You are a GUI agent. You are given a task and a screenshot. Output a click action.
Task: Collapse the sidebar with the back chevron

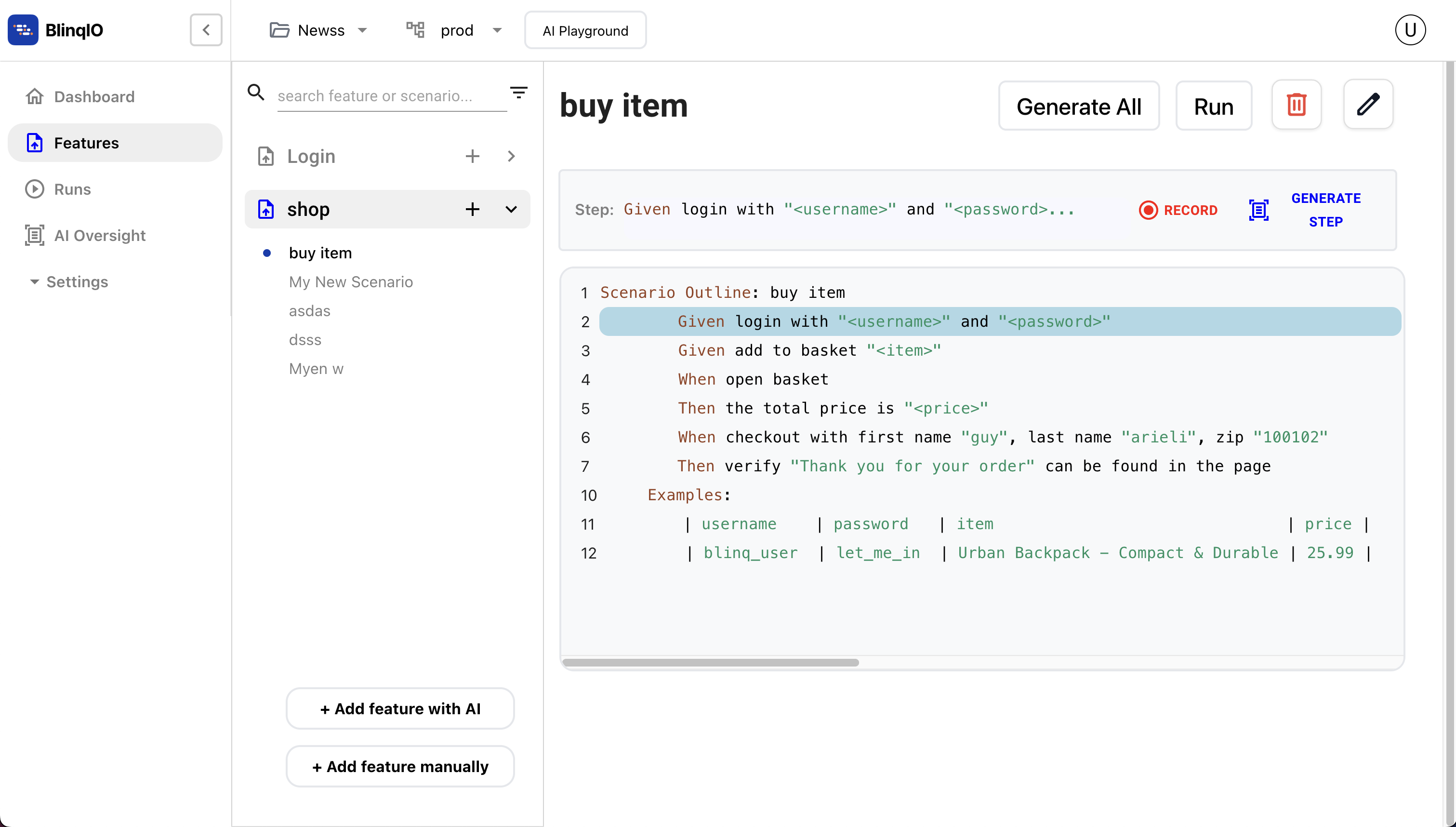click(x=206, y=29)
